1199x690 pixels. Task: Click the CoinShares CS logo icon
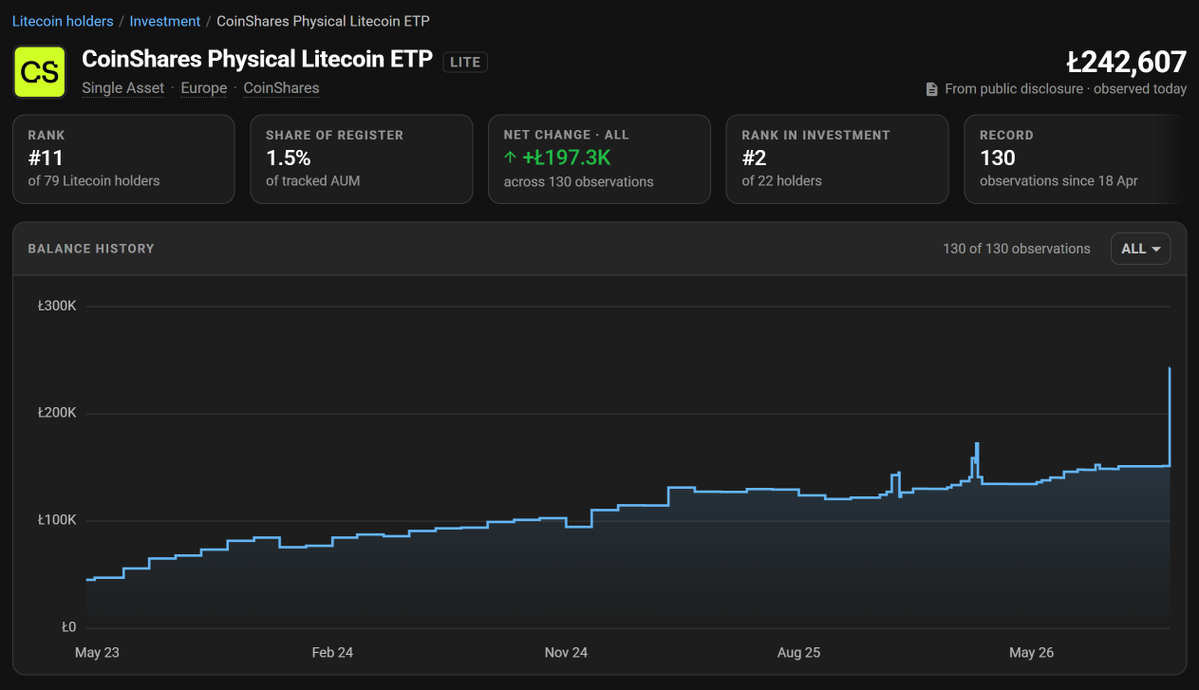click(x=40, y=72)
